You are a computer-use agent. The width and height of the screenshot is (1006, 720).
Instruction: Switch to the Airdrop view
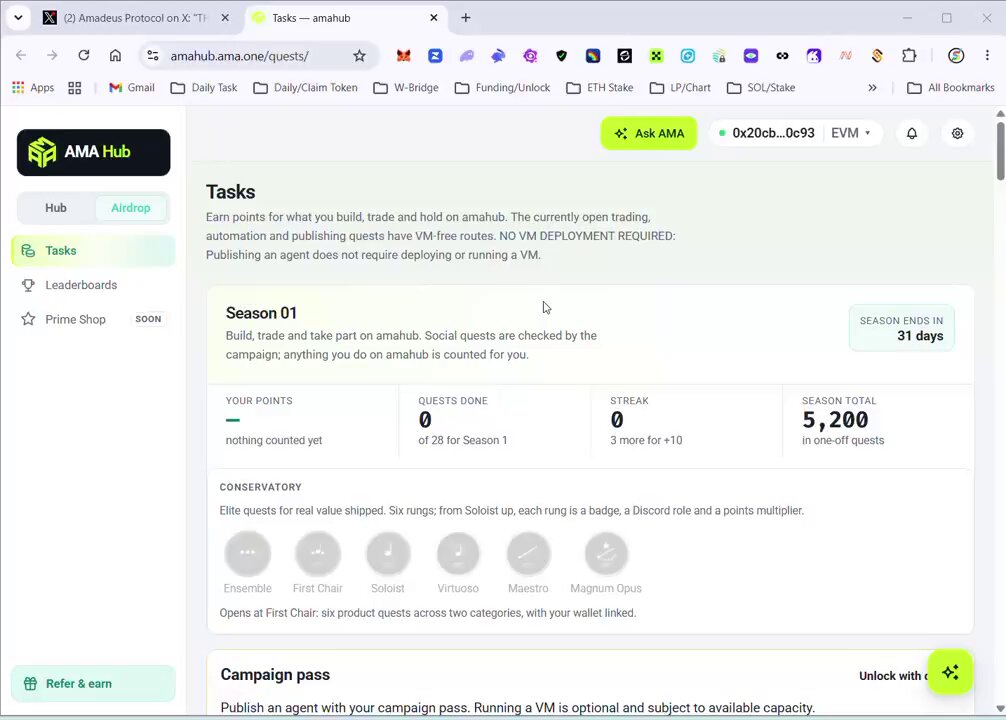pos(131,208)
